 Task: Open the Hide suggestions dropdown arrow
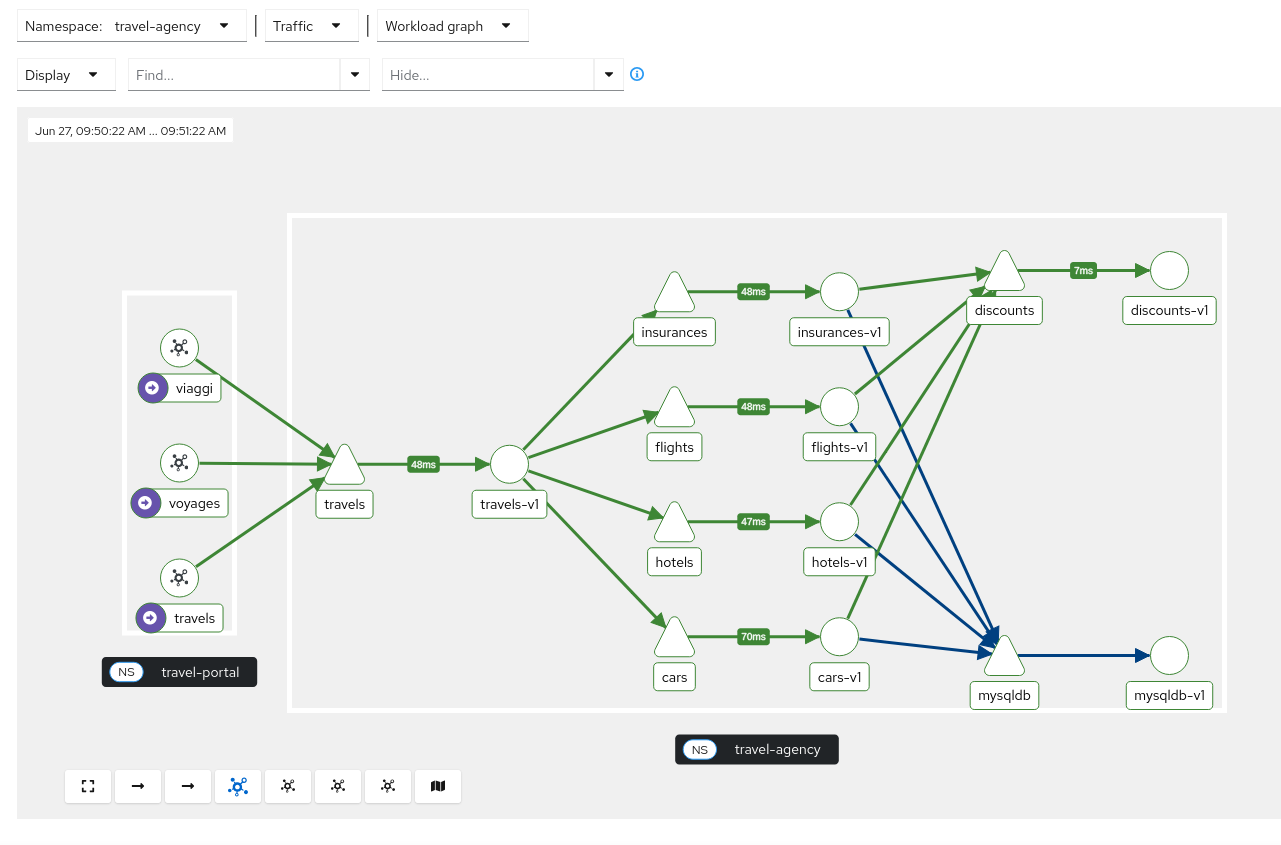pyautogui.click(x=609, y=74)
